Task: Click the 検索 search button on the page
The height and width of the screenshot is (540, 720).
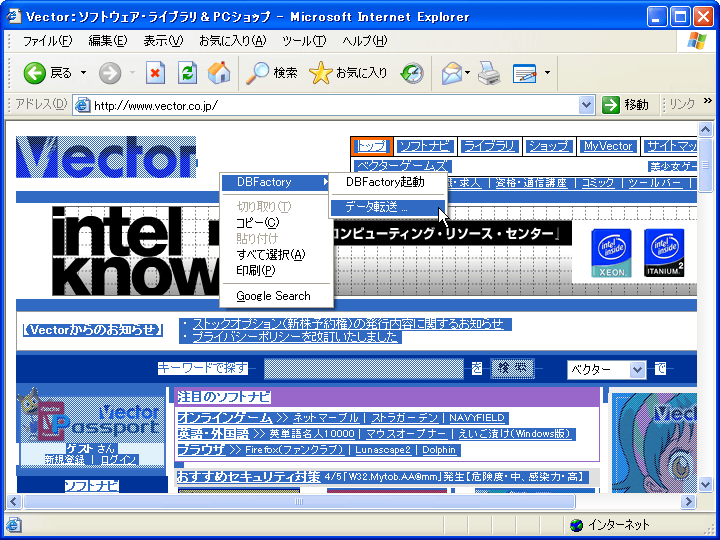Action: [x=512, y=368]
